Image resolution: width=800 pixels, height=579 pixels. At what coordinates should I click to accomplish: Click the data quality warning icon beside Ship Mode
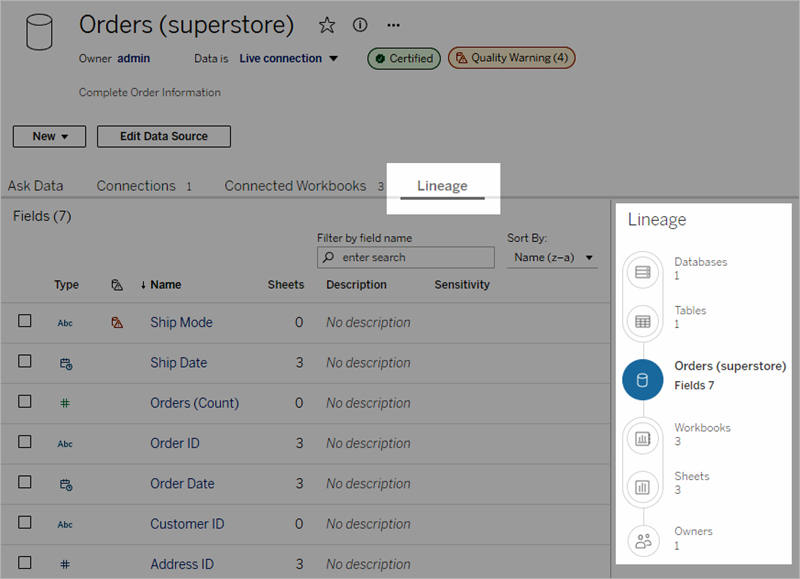click(x=117, y=322)
